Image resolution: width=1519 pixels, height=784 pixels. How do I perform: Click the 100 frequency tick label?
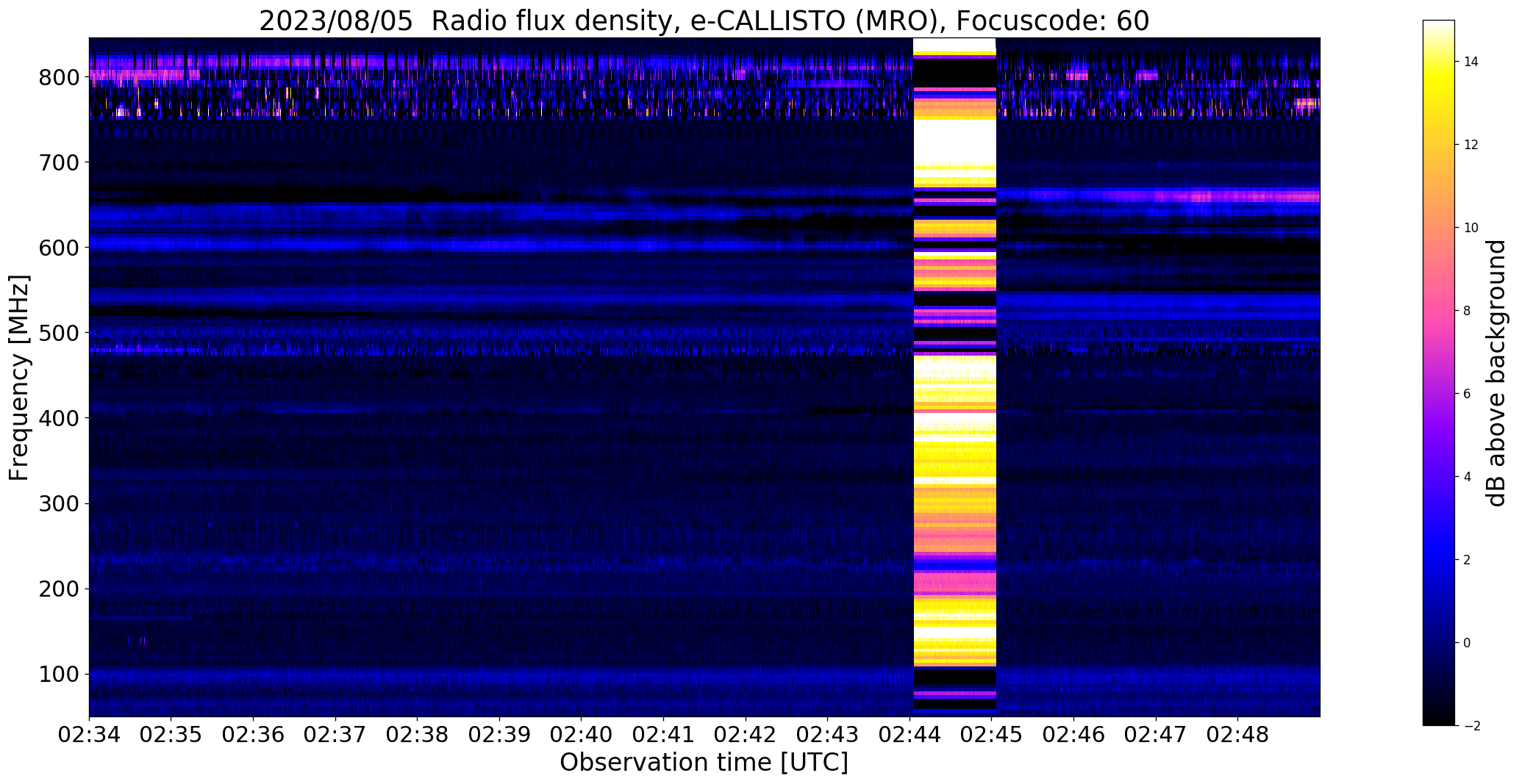pos(58,674)
